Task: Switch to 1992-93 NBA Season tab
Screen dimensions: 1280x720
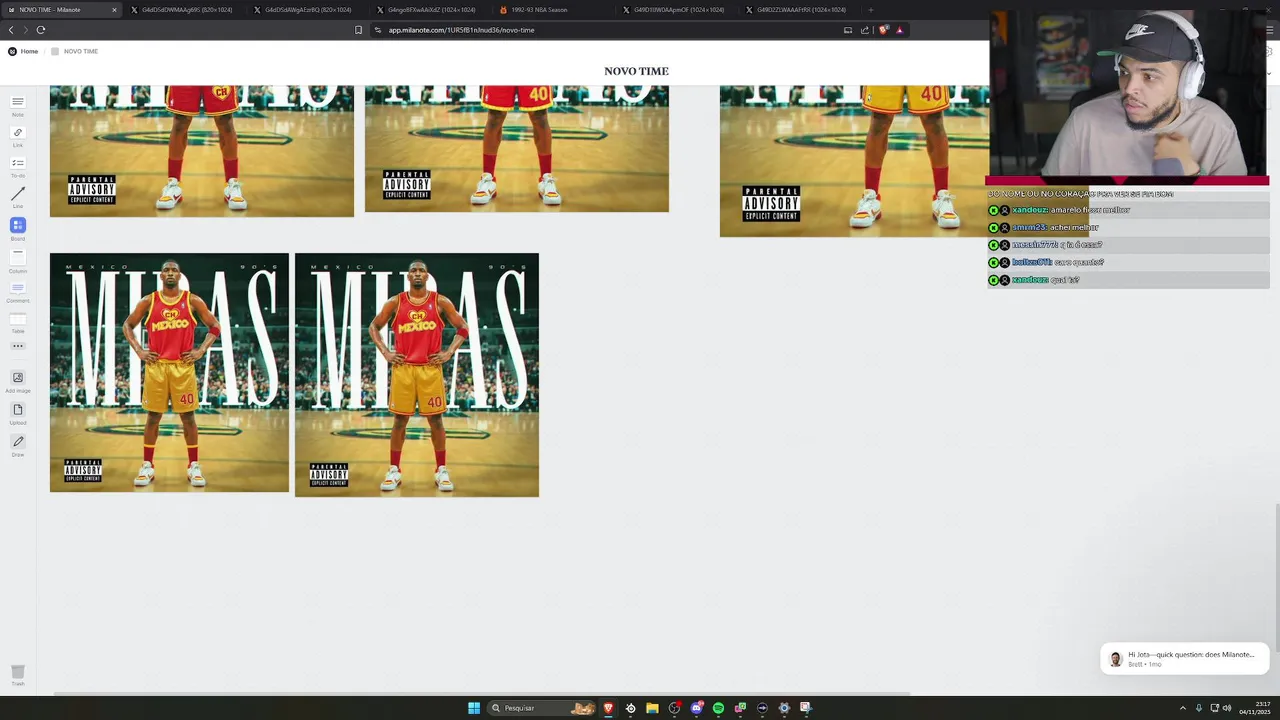Action: (x=554, y=10)
